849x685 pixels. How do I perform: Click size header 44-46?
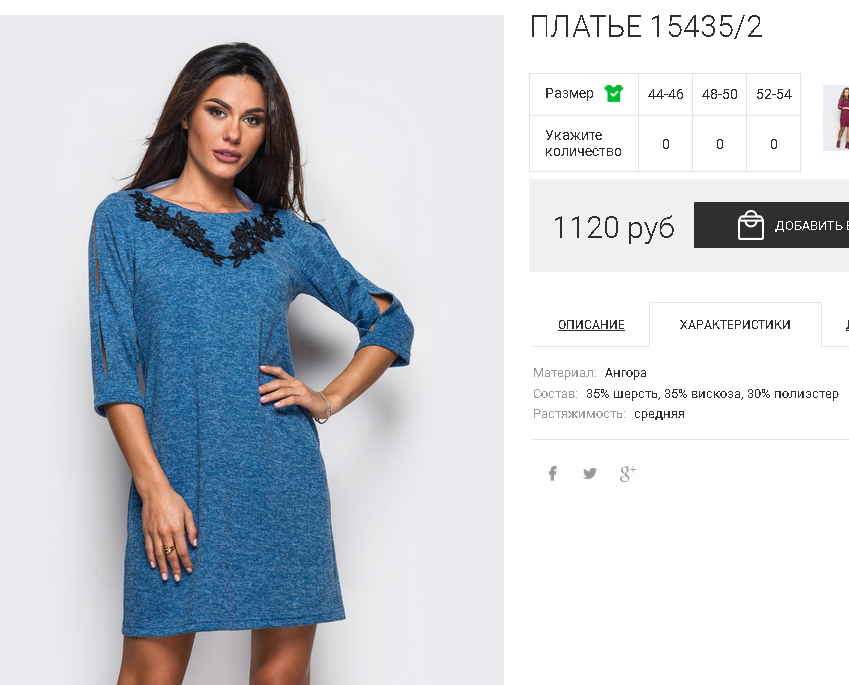coord(665,94)
